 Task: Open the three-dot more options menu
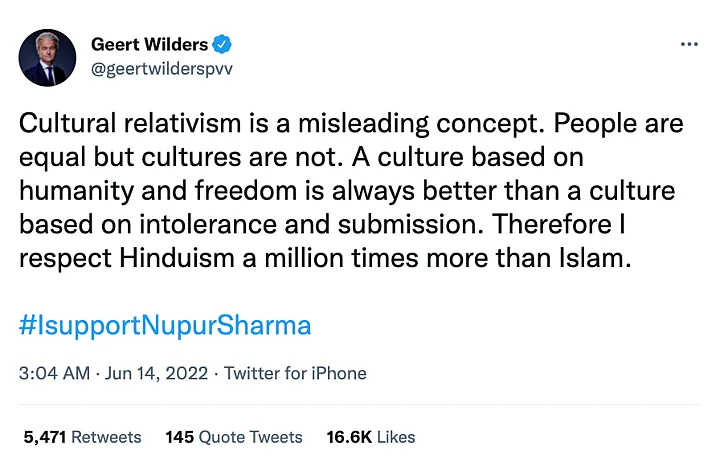pyautogui.click(x=689, y=45)
